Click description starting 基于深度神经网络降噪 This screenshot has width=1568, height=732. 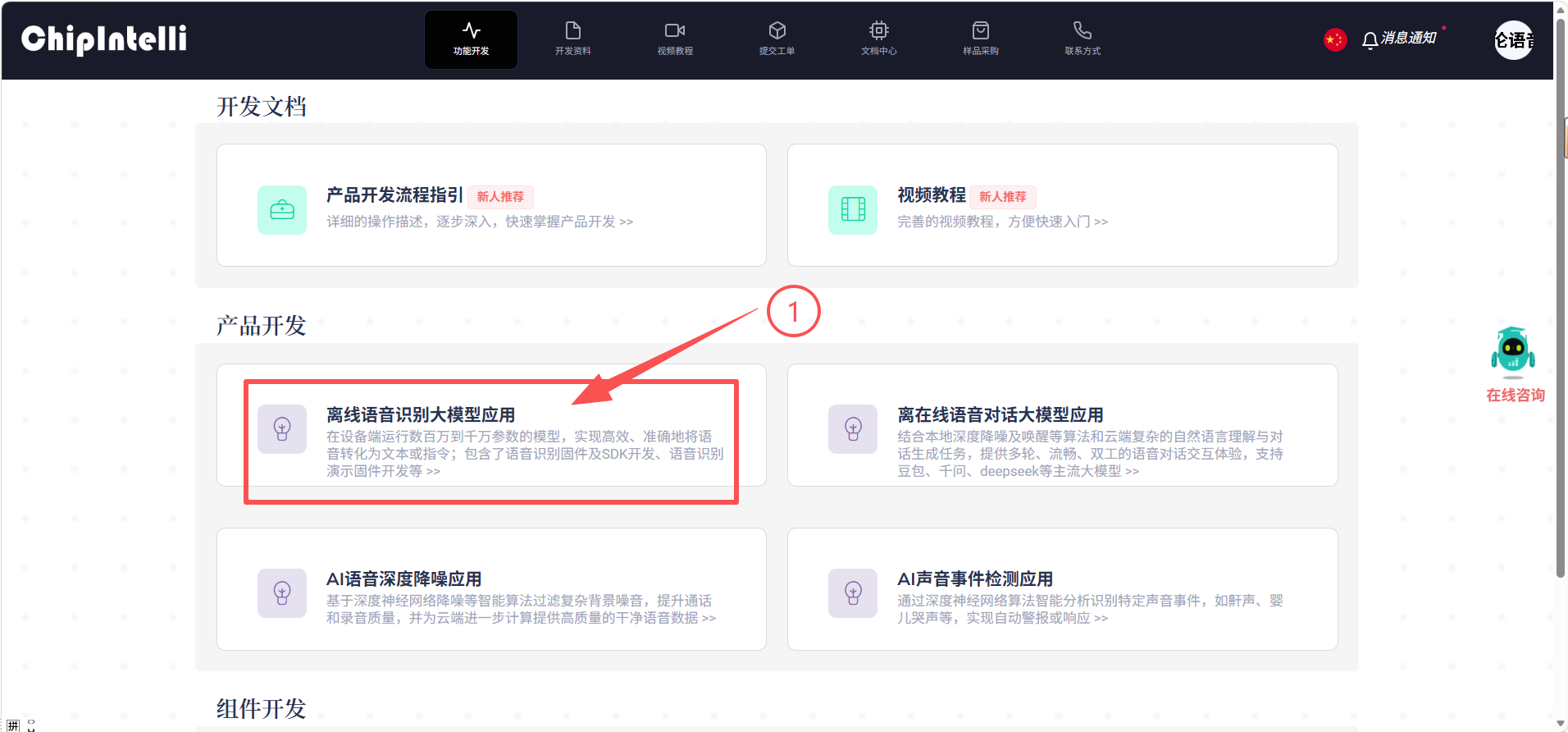click(x=521, y=609)
